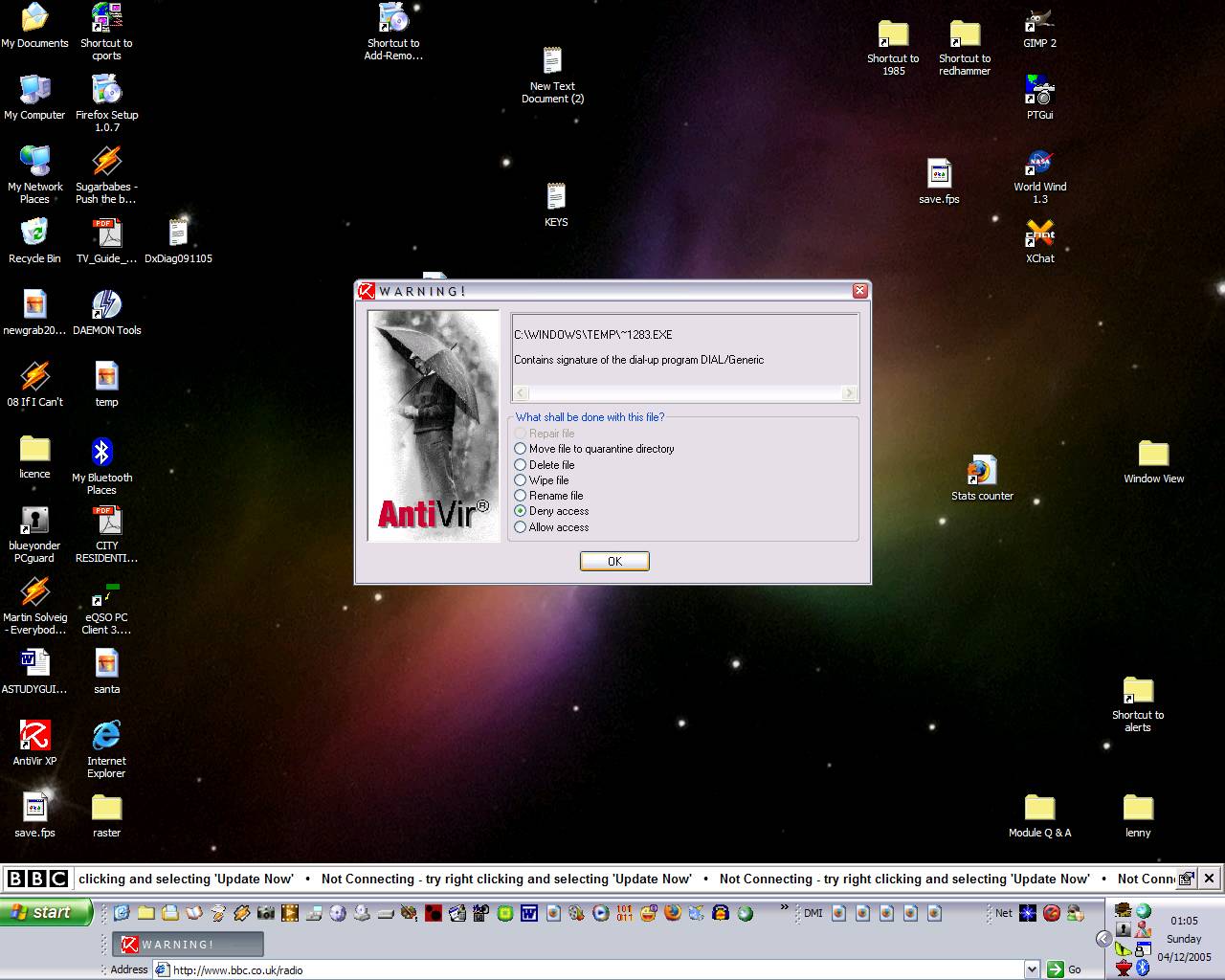Image resolution: width=1225 pixels, height=980 pixels.
Task: Open the Windows start menu
Action: tap(46, 912)
